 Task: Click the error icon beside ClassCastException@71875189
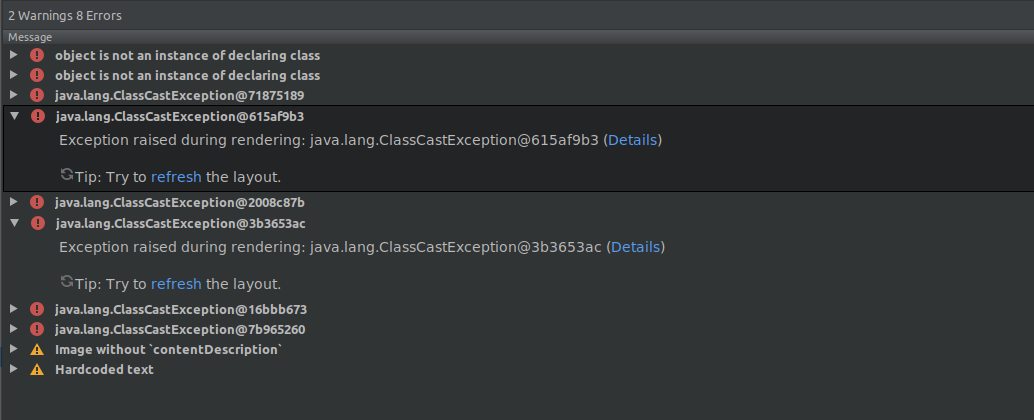[37, 95]
